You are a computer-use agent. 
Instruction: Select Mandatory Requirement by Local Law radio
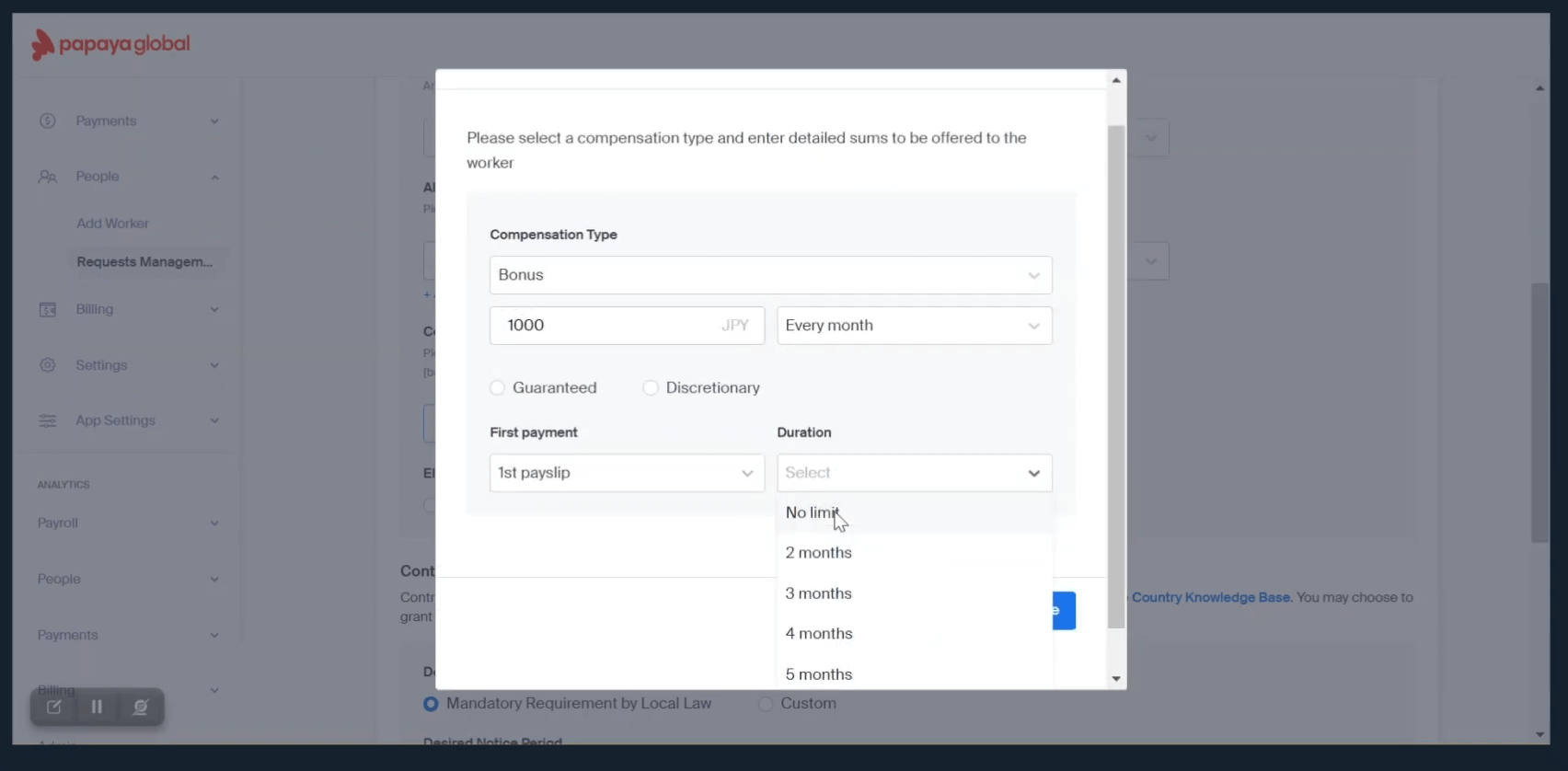[x=431, y=703]
